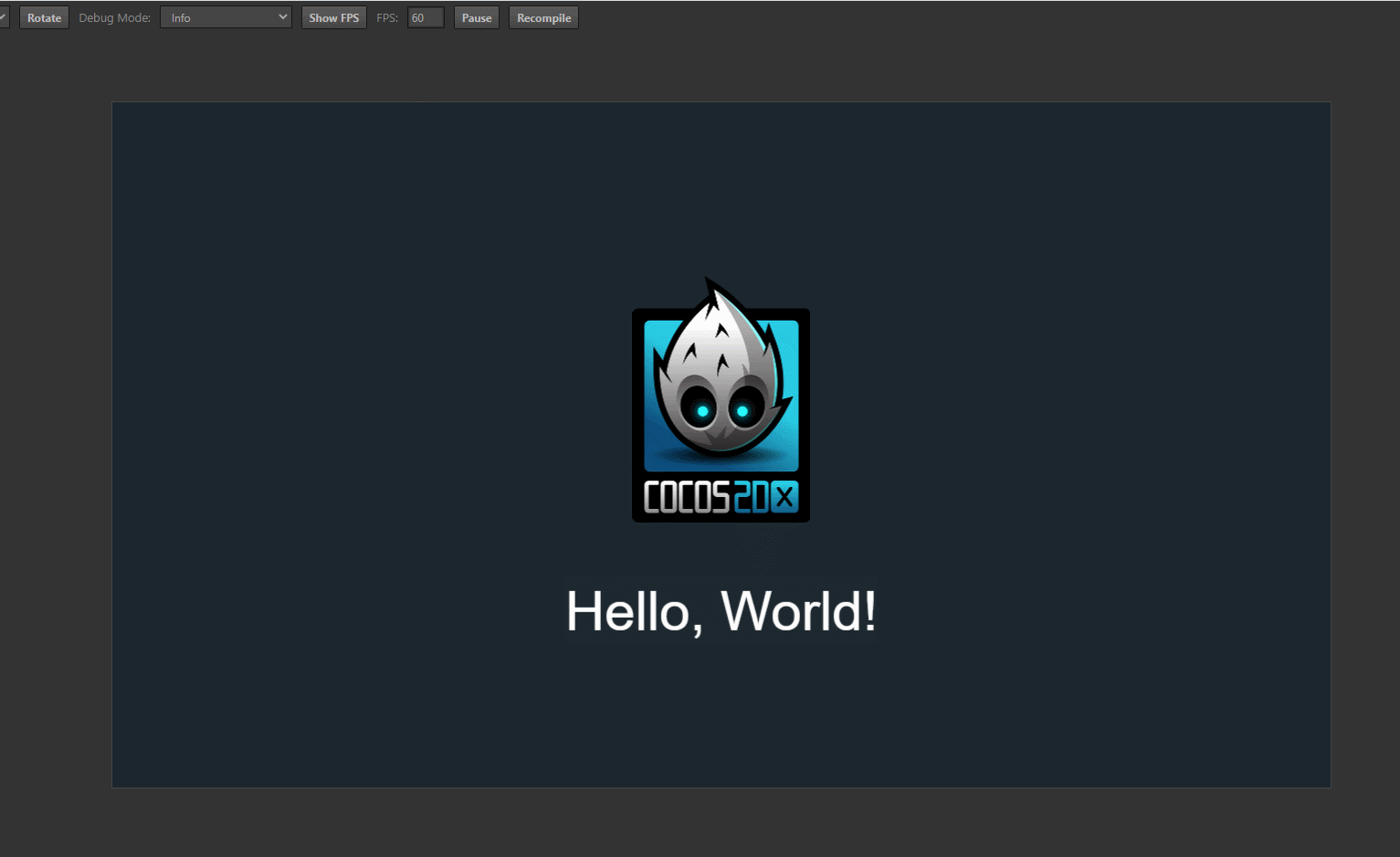1400x857 pixels.
Task: Toggle the Show FPS button
Action: point(334,17)
